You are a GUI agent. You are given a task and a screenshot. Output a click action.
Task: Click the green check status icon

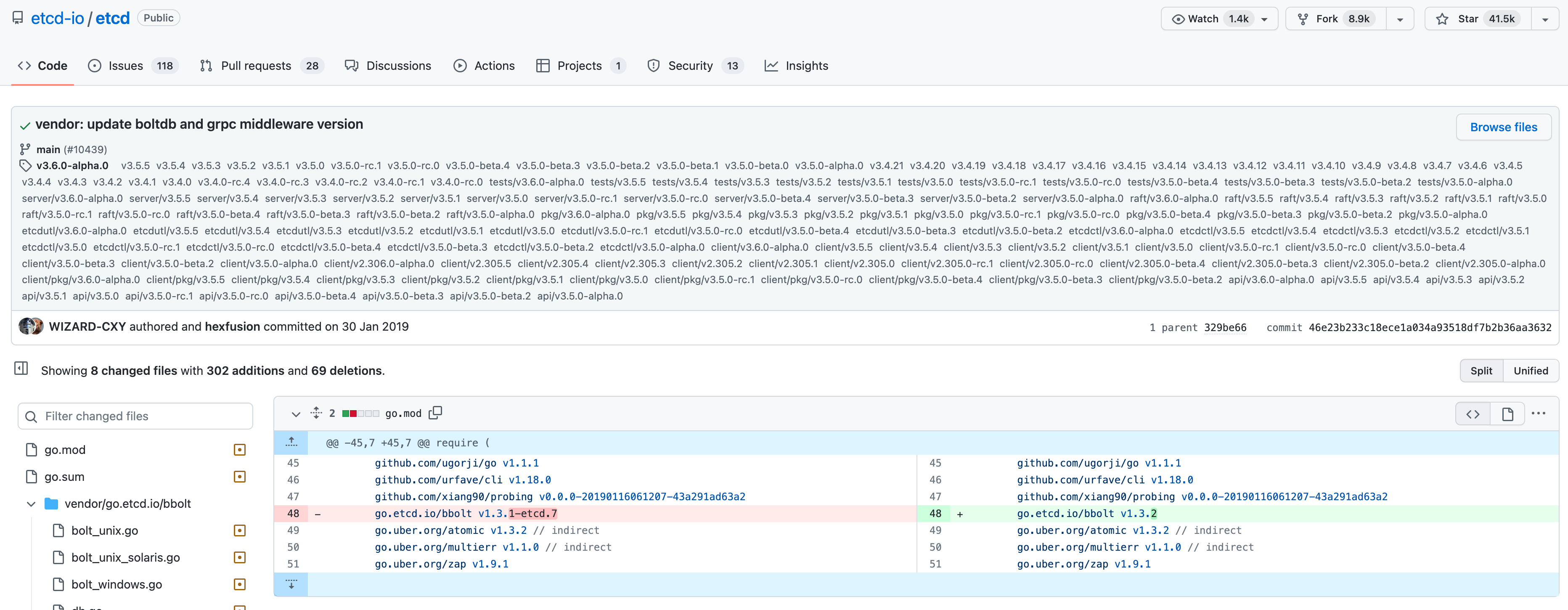click(25, 126)
